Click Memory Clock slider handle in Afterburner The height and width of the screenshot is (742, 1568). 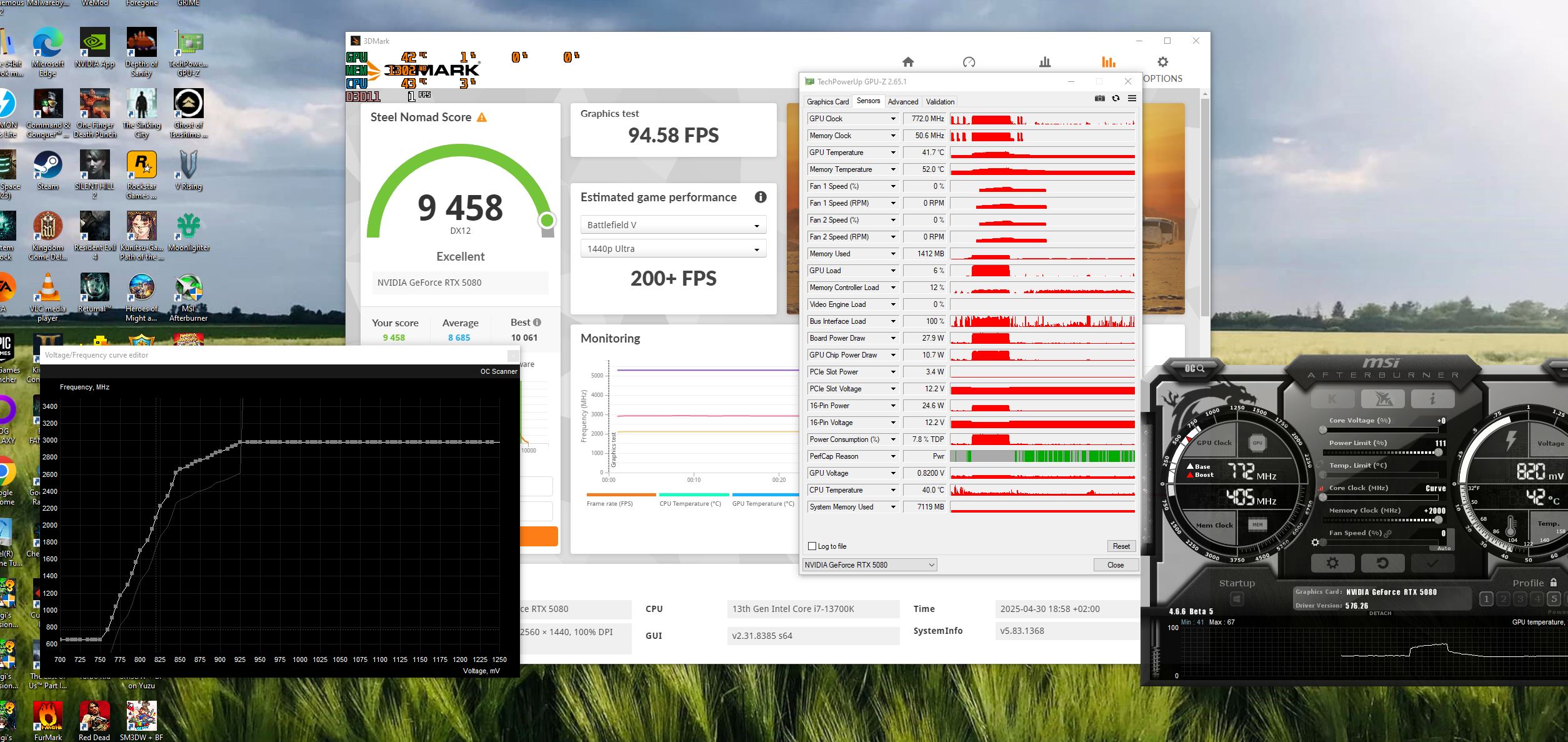click(x=1438, y=519)
